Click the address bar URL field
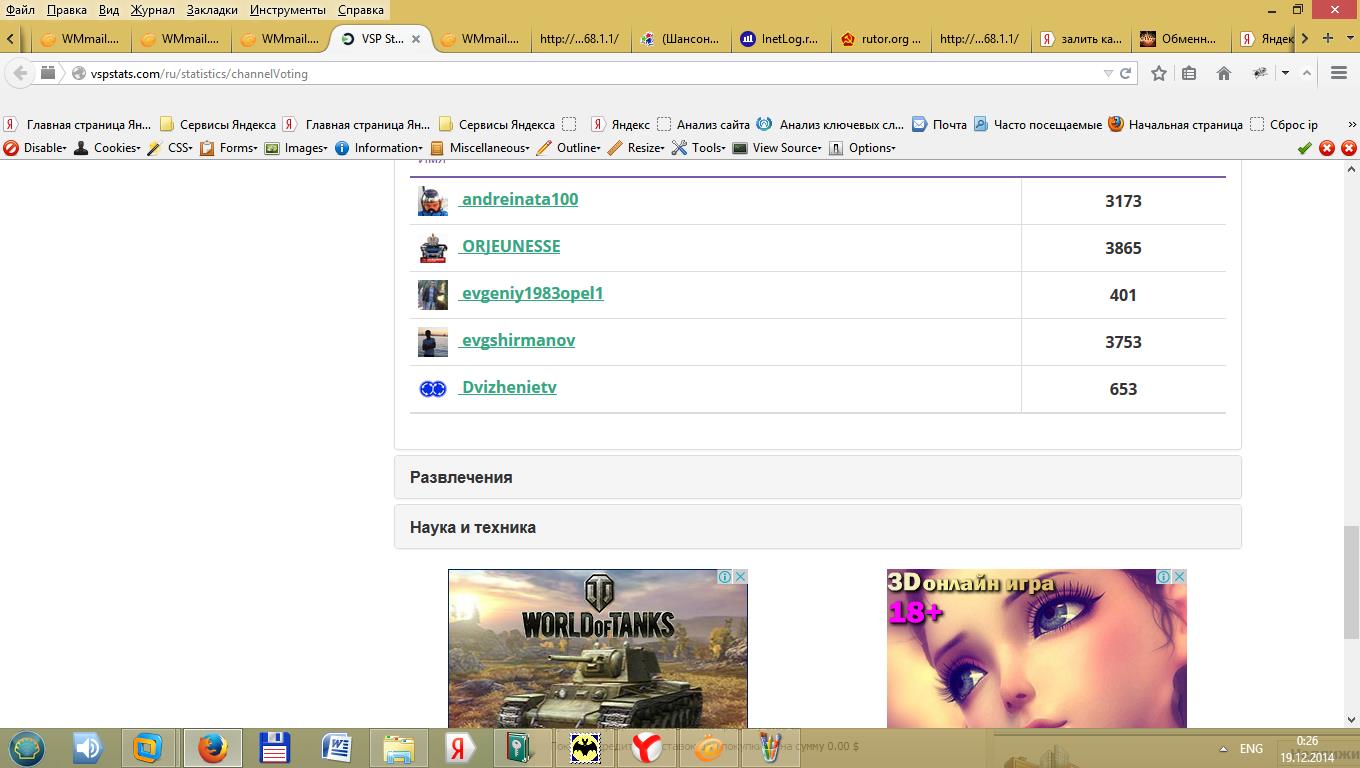1360x768 pixels. click(x=590, y=74)
